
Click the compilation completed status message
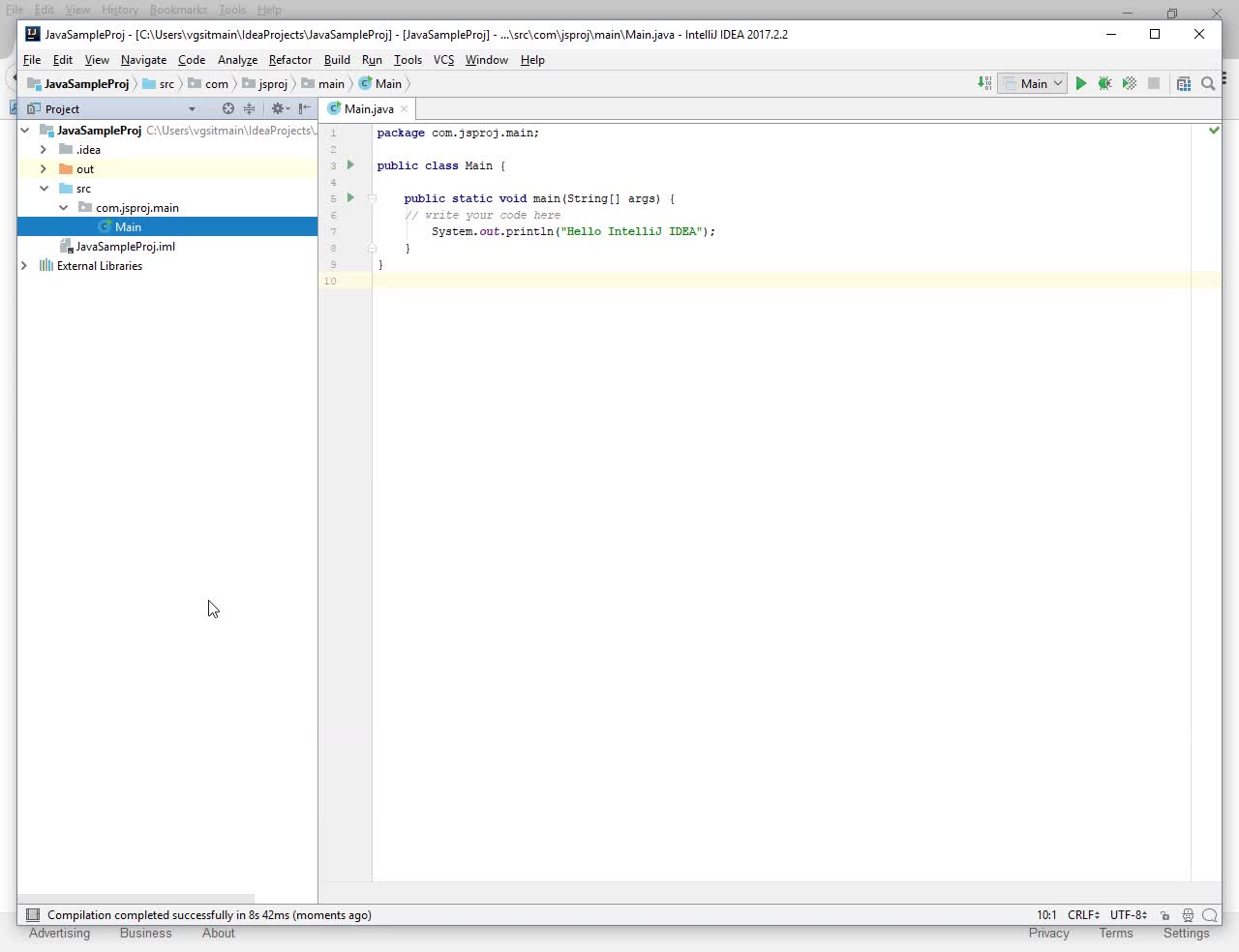coord(209,915)
